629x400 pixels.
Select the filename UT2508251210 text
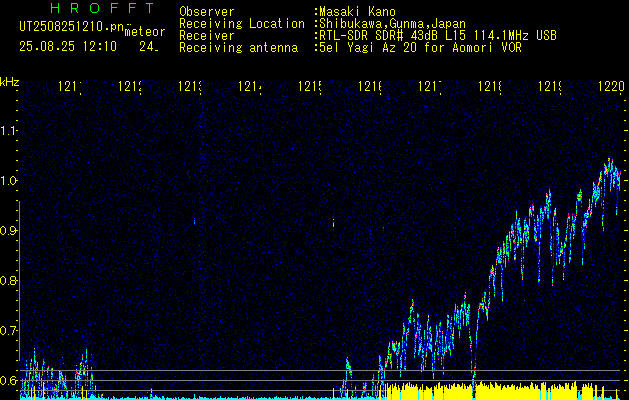71,27
